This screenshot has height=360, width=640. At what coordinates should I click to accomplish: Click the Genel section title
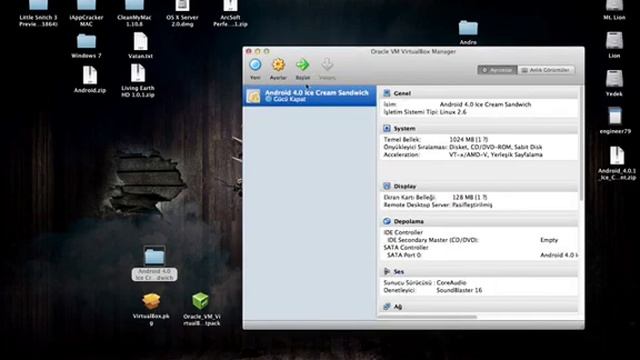coord(402,93)
